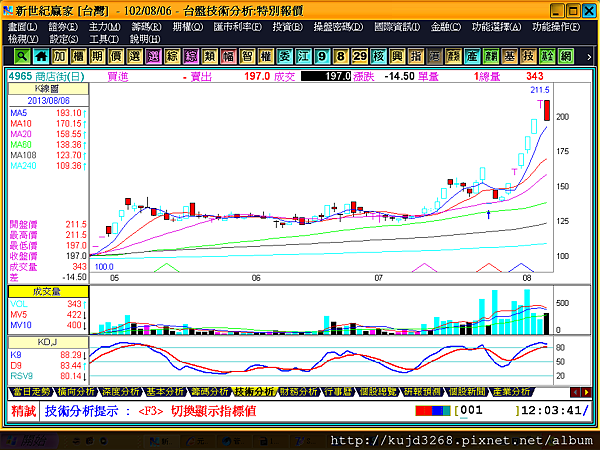
Task: Switch to the 橫向分析 tab
Action: pos(76,391)
